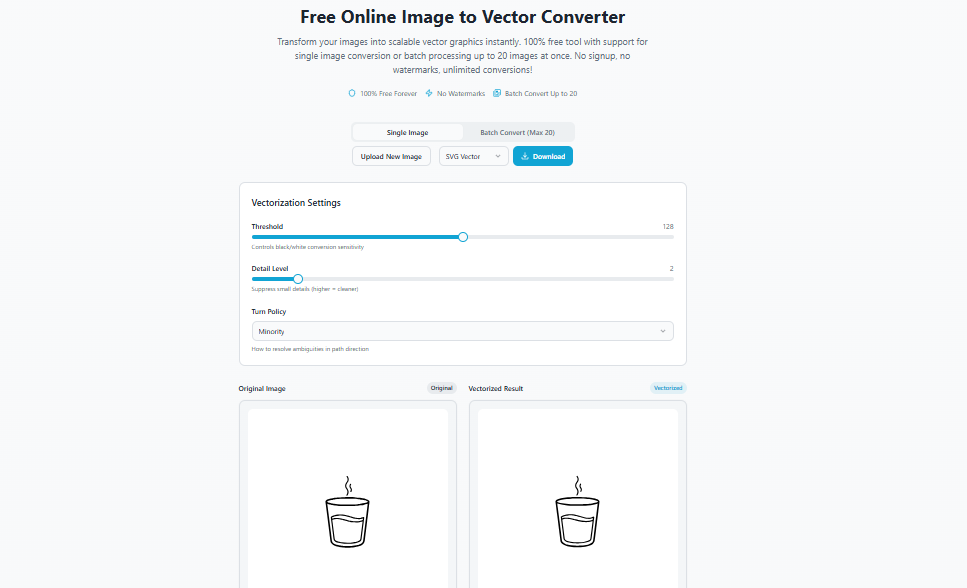Click the lightning icon next to "No Watermarks"
The width and height of the screenshot is (967, 588).
[x=428, y=93]
